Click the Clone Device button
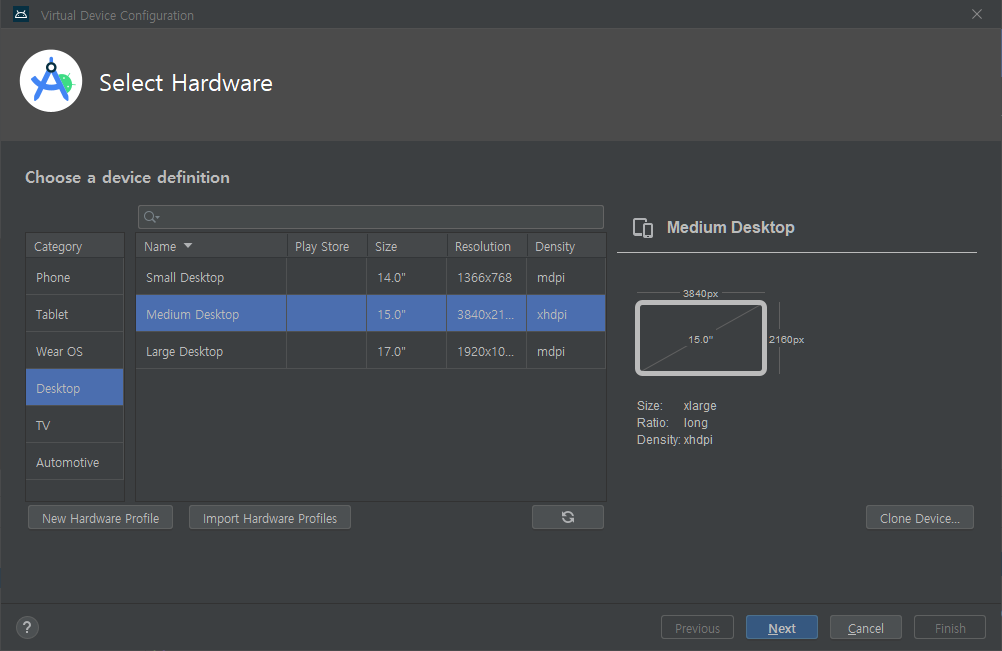 point(920,517)
